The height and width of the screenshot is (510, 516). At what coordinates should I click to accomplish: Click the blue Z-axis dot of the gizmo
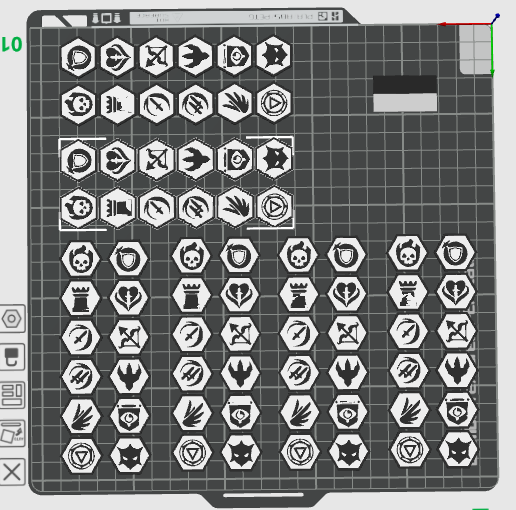(x=497, y=15)
